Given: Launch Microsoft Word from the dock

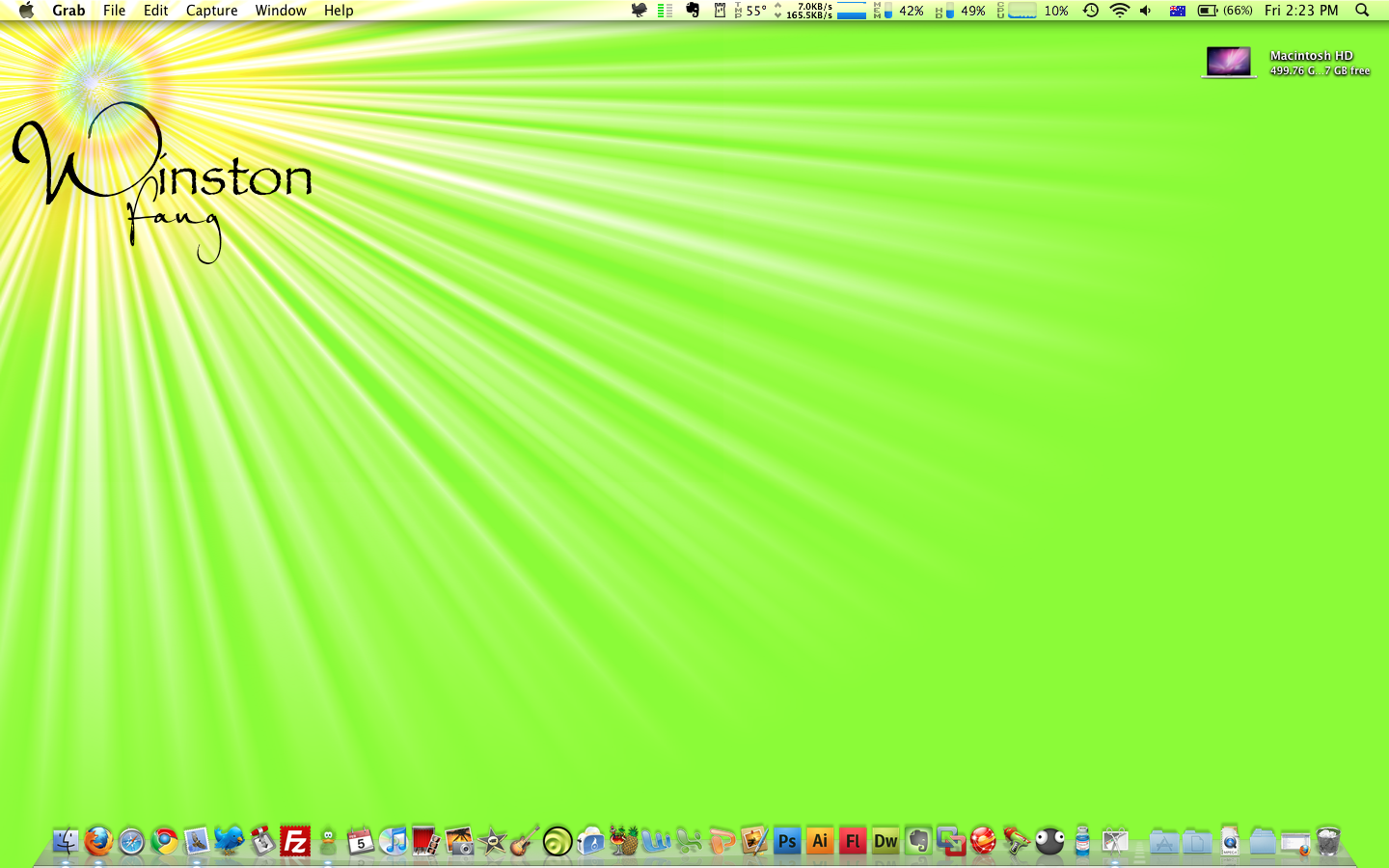Looking at the screenshot, I should [x=656, y=841].
